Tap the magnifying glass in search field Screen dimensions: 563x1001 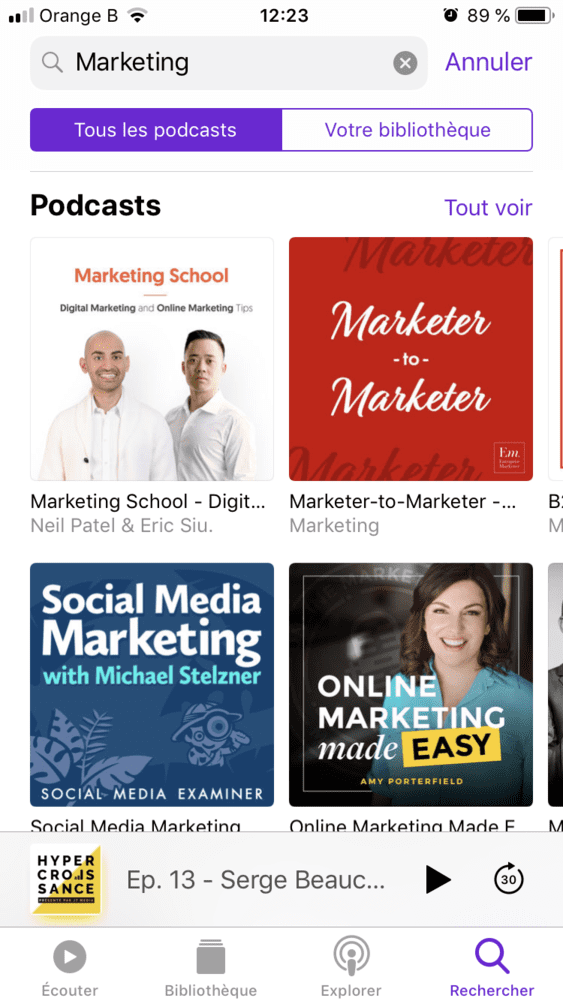point(52,63)
